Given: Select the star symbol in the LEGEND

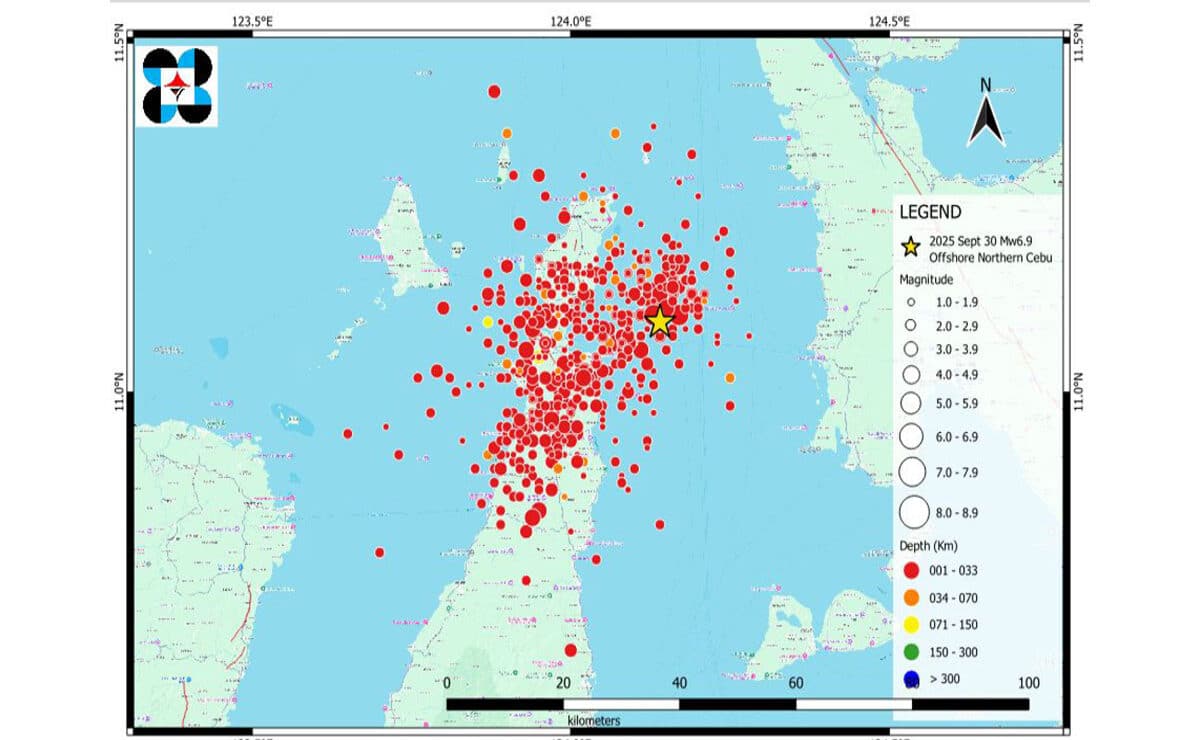Looking at the screenshot, I should tap(911, 245).
